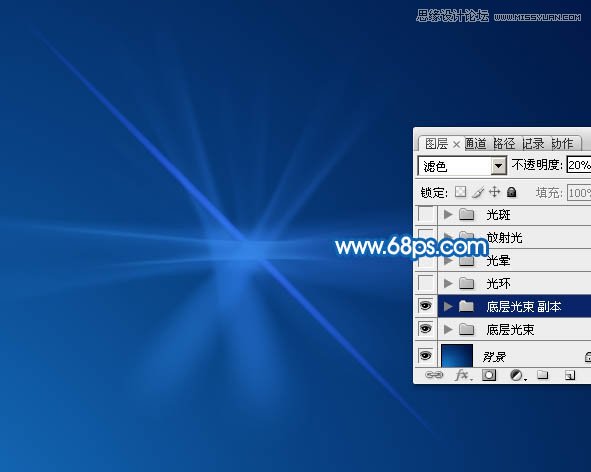Hide the 底层光束 副本 group

[426, 306]
